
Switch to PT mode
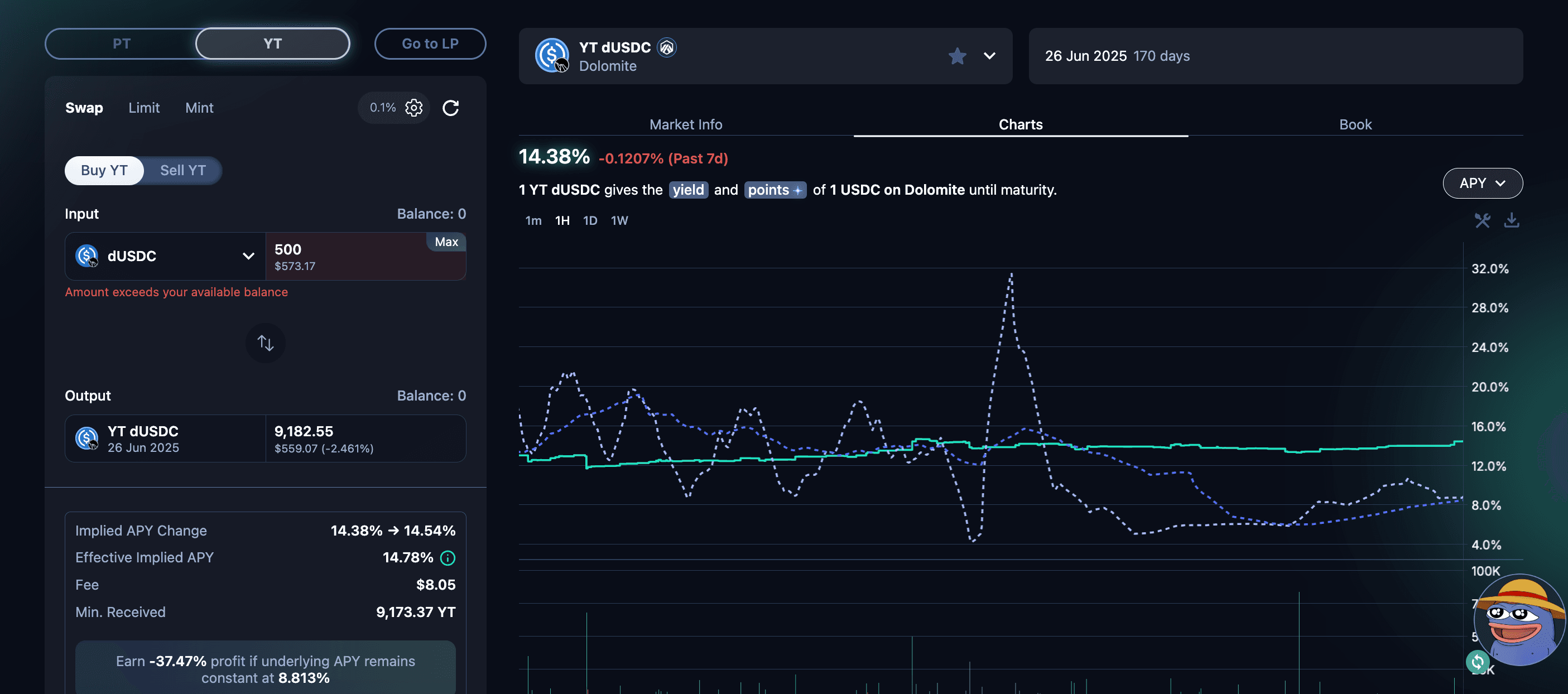(121, 43)
